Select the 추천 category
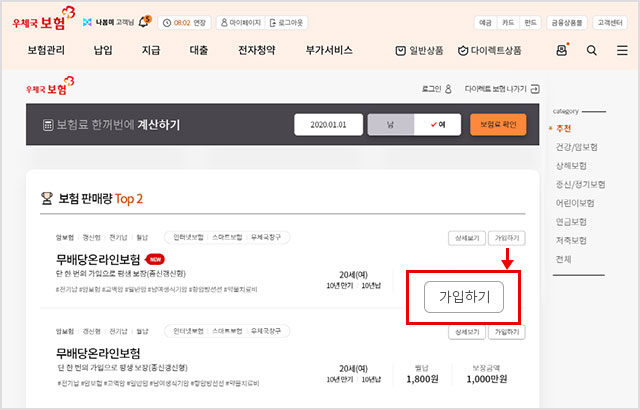 coord(563,129)
